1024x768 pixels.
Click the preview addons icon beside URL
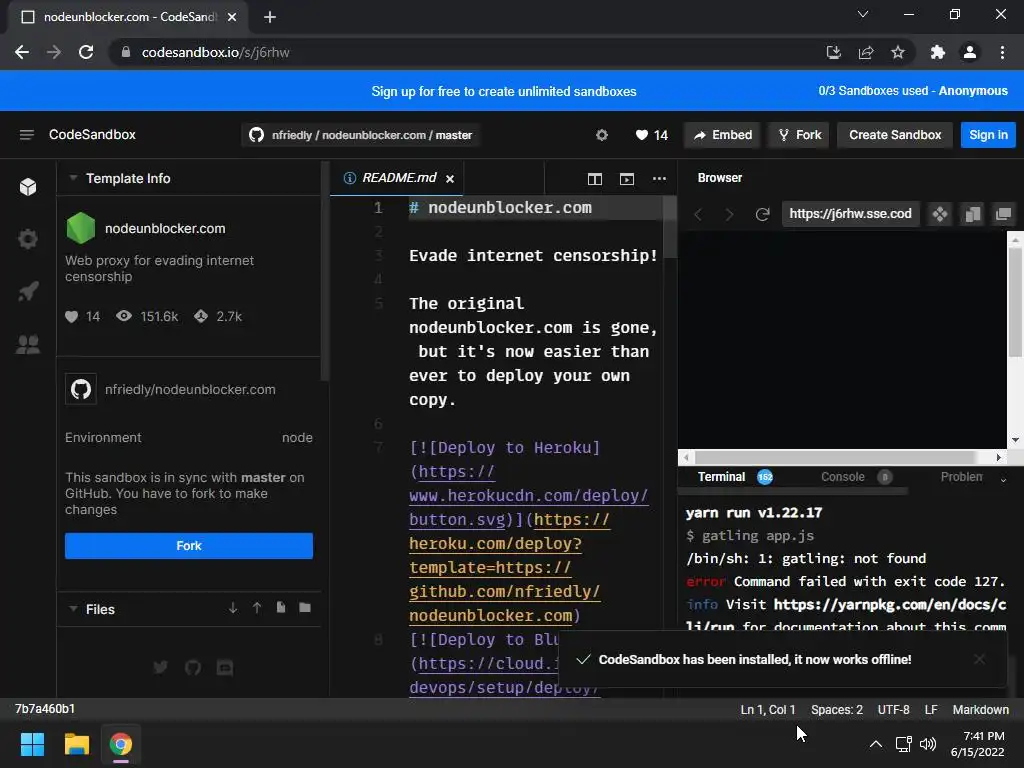(940, 214)
